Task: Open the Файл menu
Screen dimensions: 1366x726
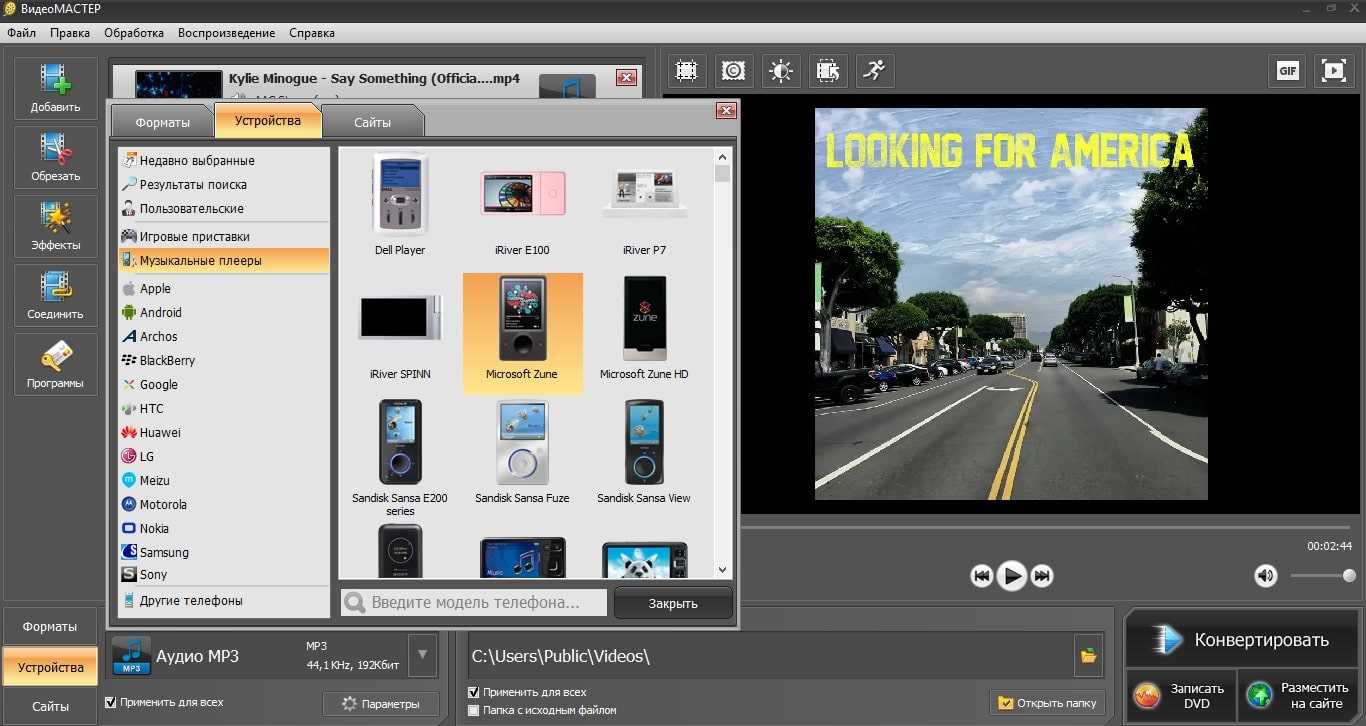Action: click(21, 33)
